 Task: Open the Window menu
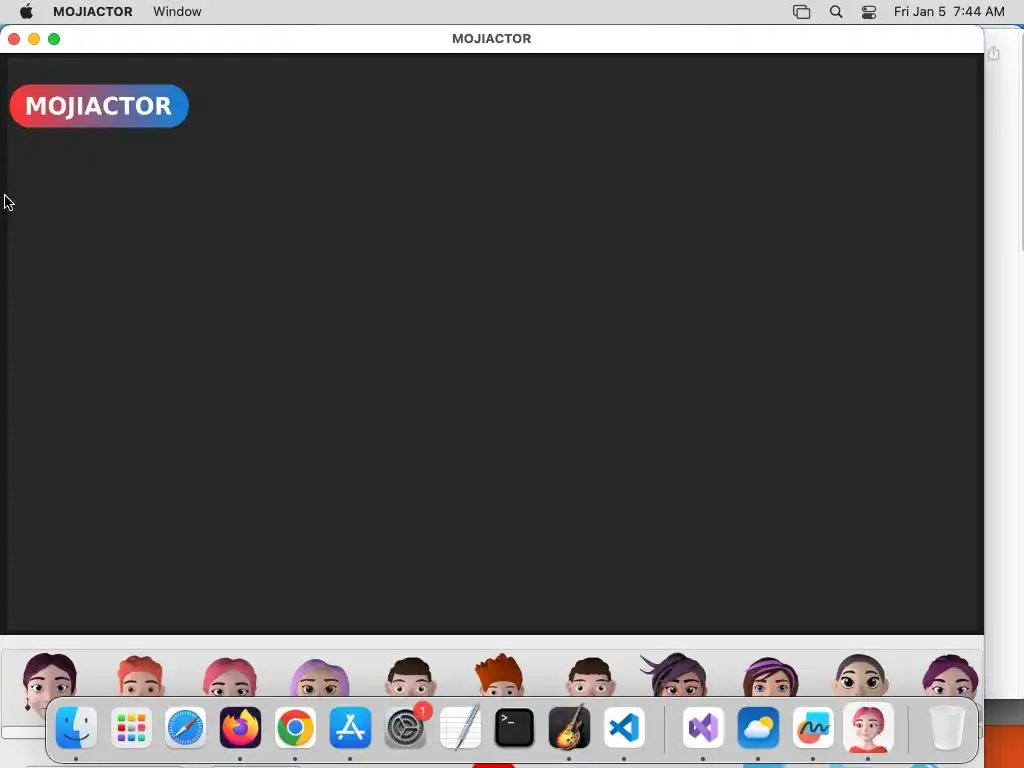[x=177, y=12]
